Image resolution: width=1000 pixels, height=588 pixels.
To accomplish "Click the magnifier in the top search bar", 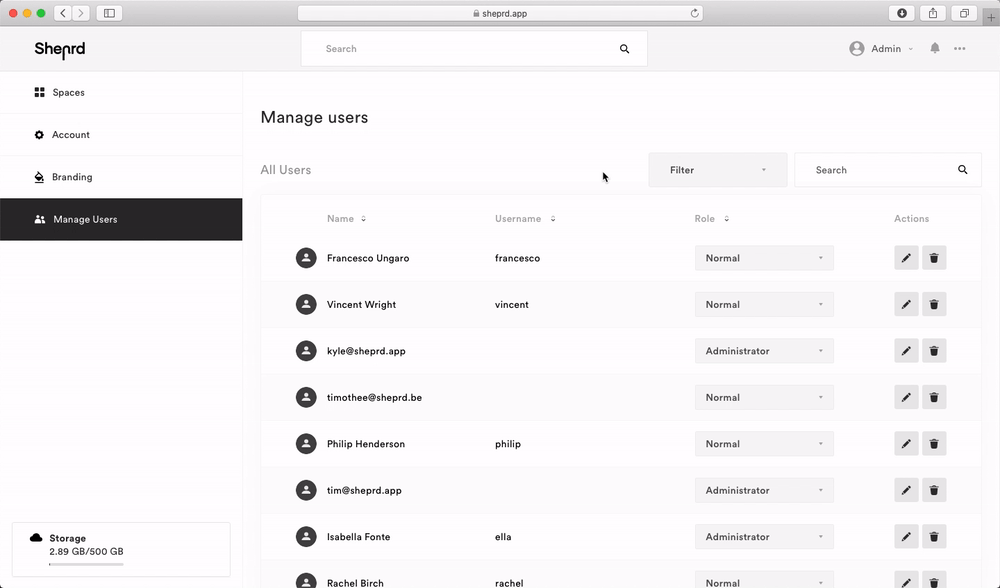I will coord(625,49).
